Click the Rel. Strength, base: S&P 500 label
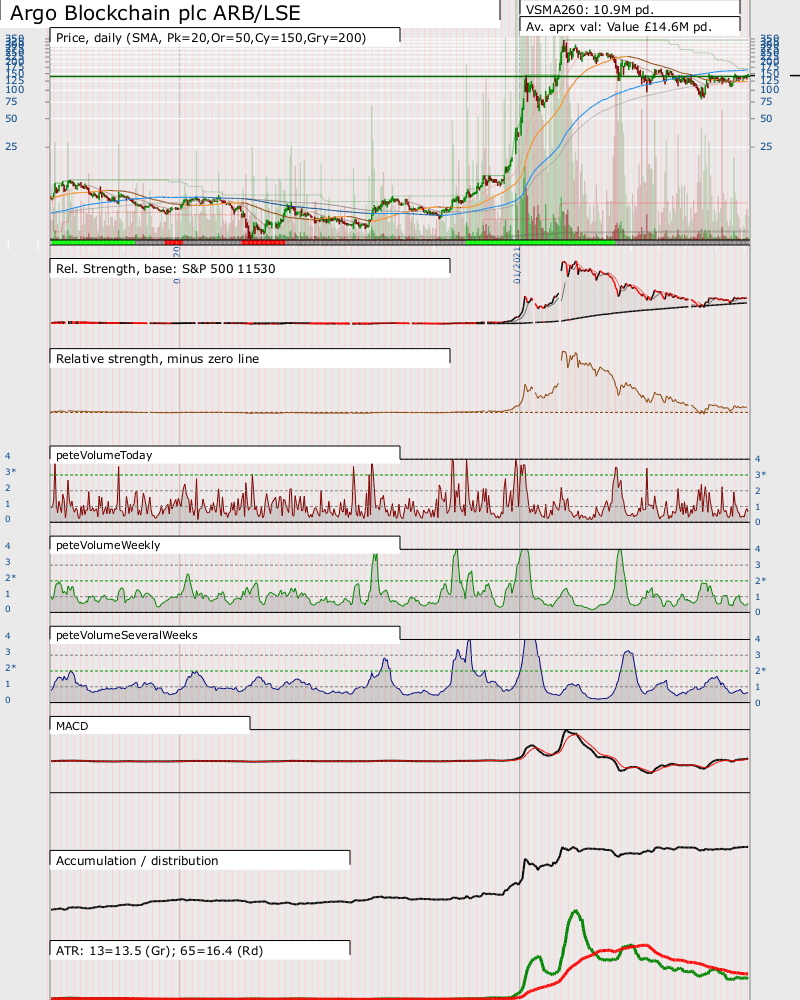Screen dimensions: 800x1000 [x=166, y=268]
